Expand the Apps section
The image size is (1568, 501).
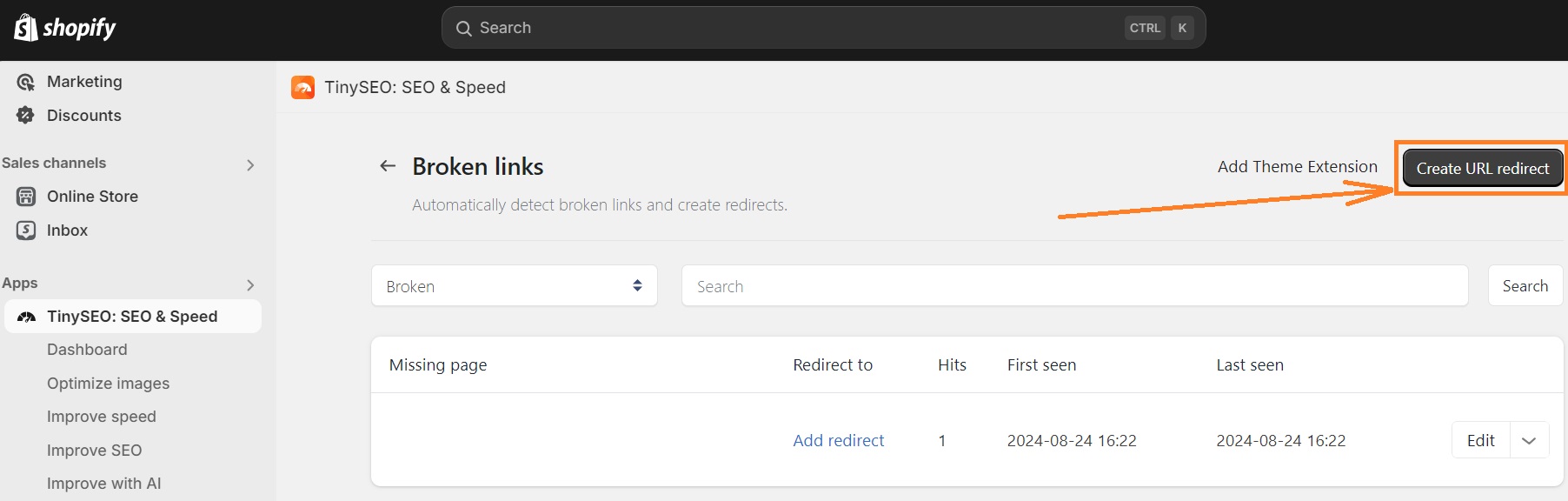coord(251,284)
